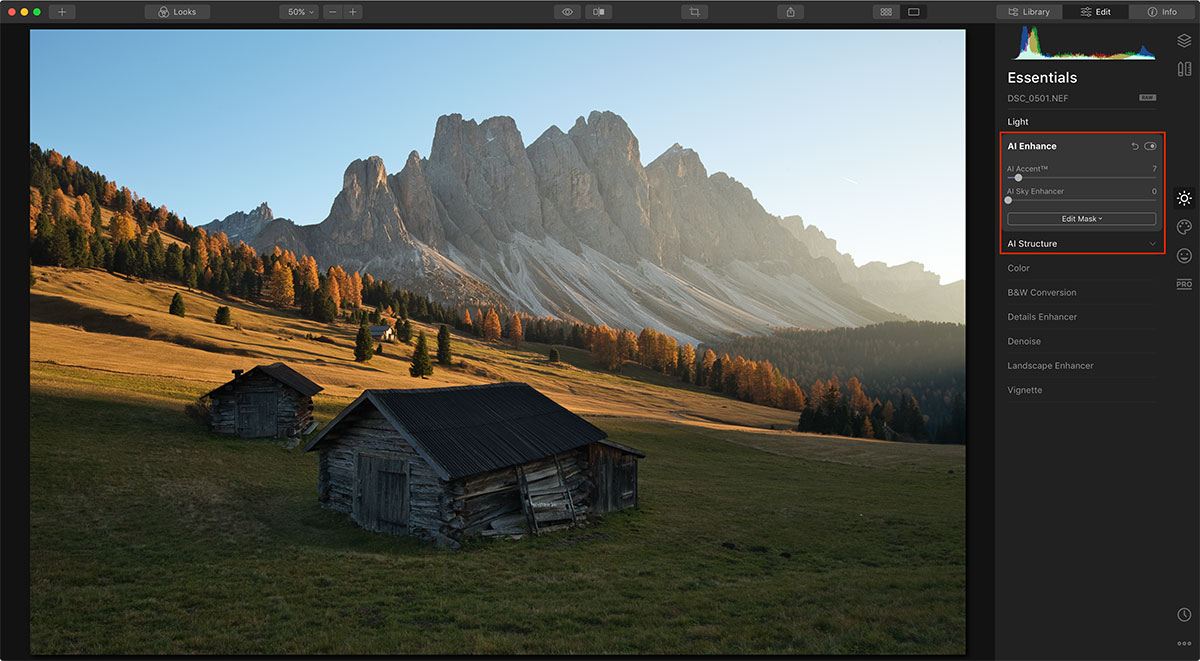Viewport: 1200px width, 661px height.
Task: Reset AI Enhance with undo arrow
Action: tap(1135, 146)
